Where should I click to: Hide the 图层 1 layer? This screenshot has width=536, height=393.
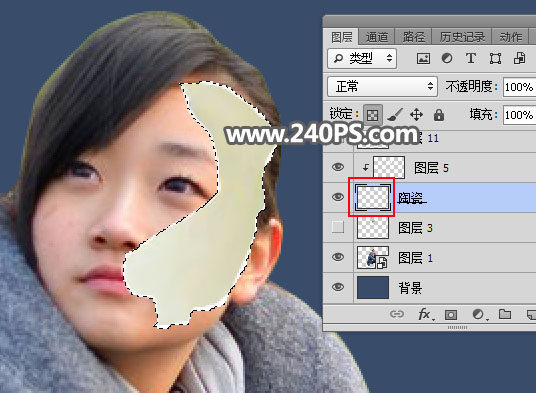tap(338, 257)
